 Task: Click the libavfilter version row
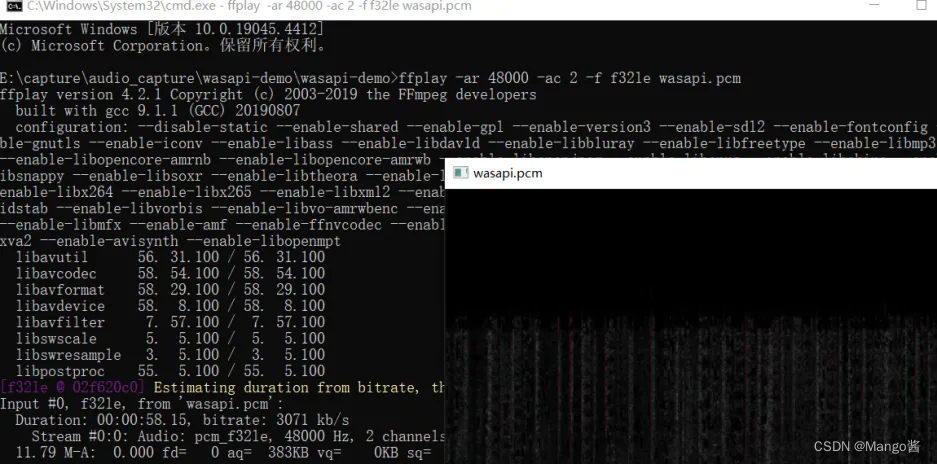pyautogui.click(x=170, y=322)
